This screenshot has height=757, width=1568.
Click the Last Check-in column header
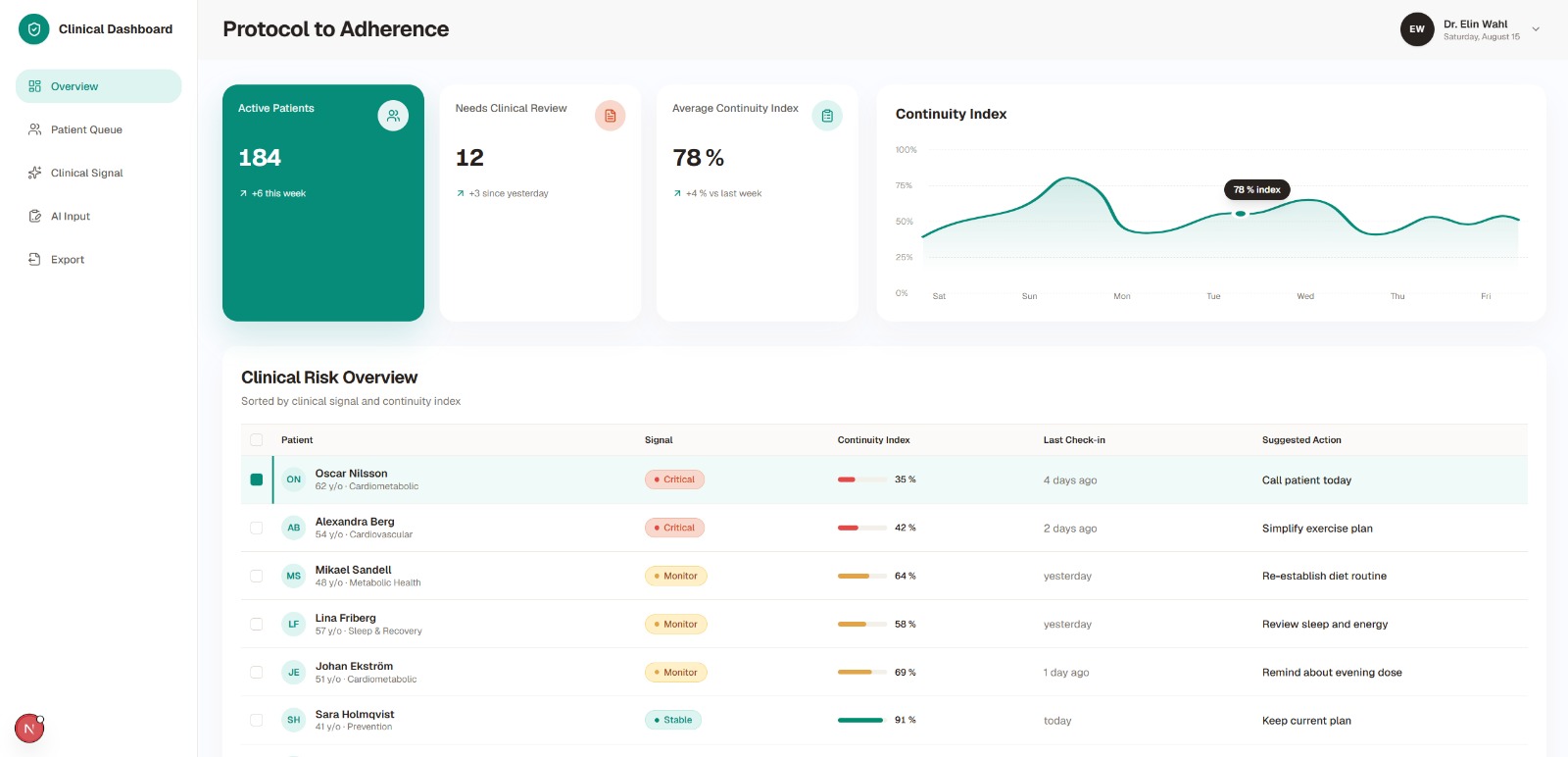(x=1074, y=440)
